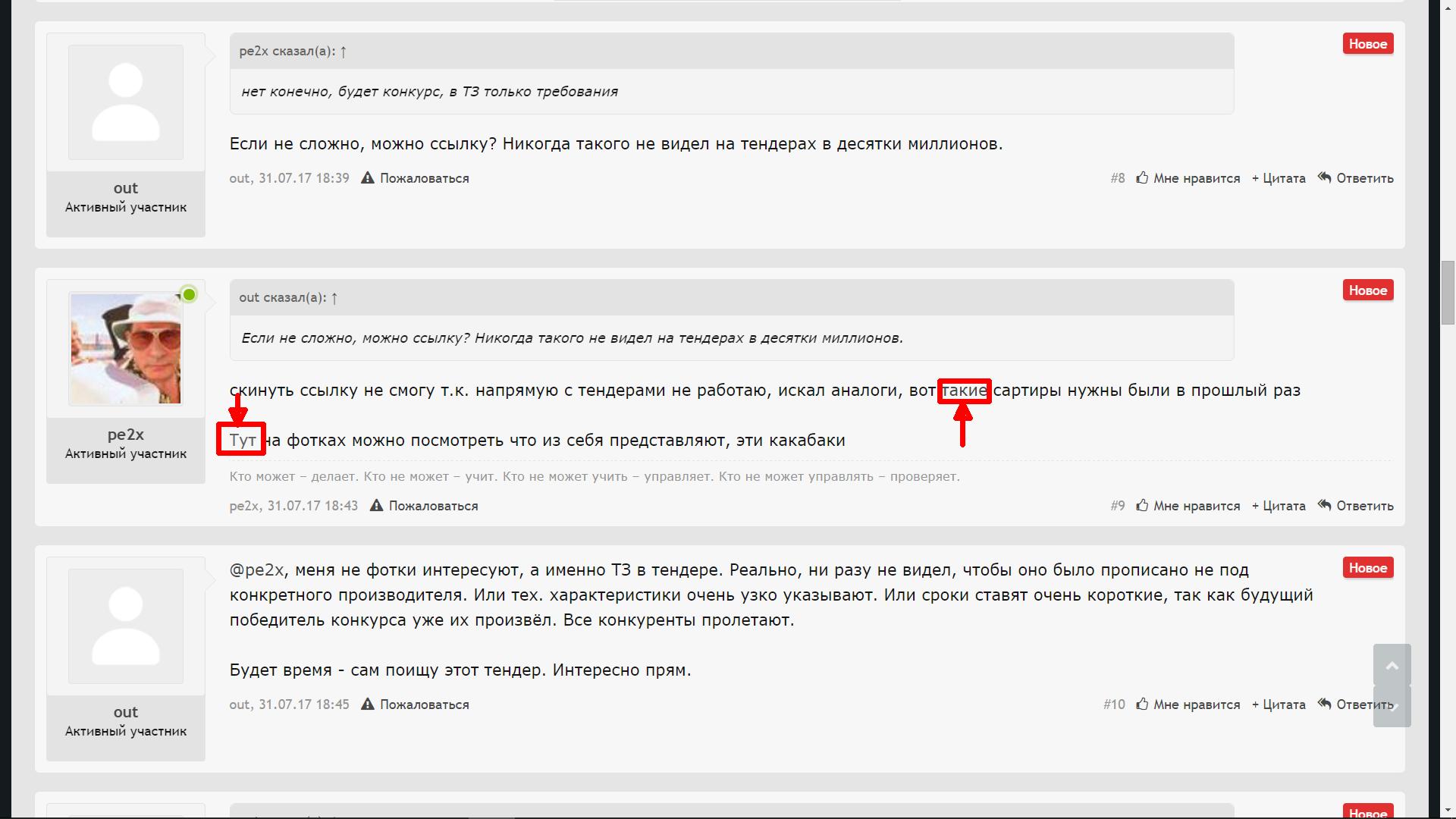This screenshot has width=1456, height=819.
Task: Click up-arrow in 'out сказал(а)' quote header
Action: [334, 298]
